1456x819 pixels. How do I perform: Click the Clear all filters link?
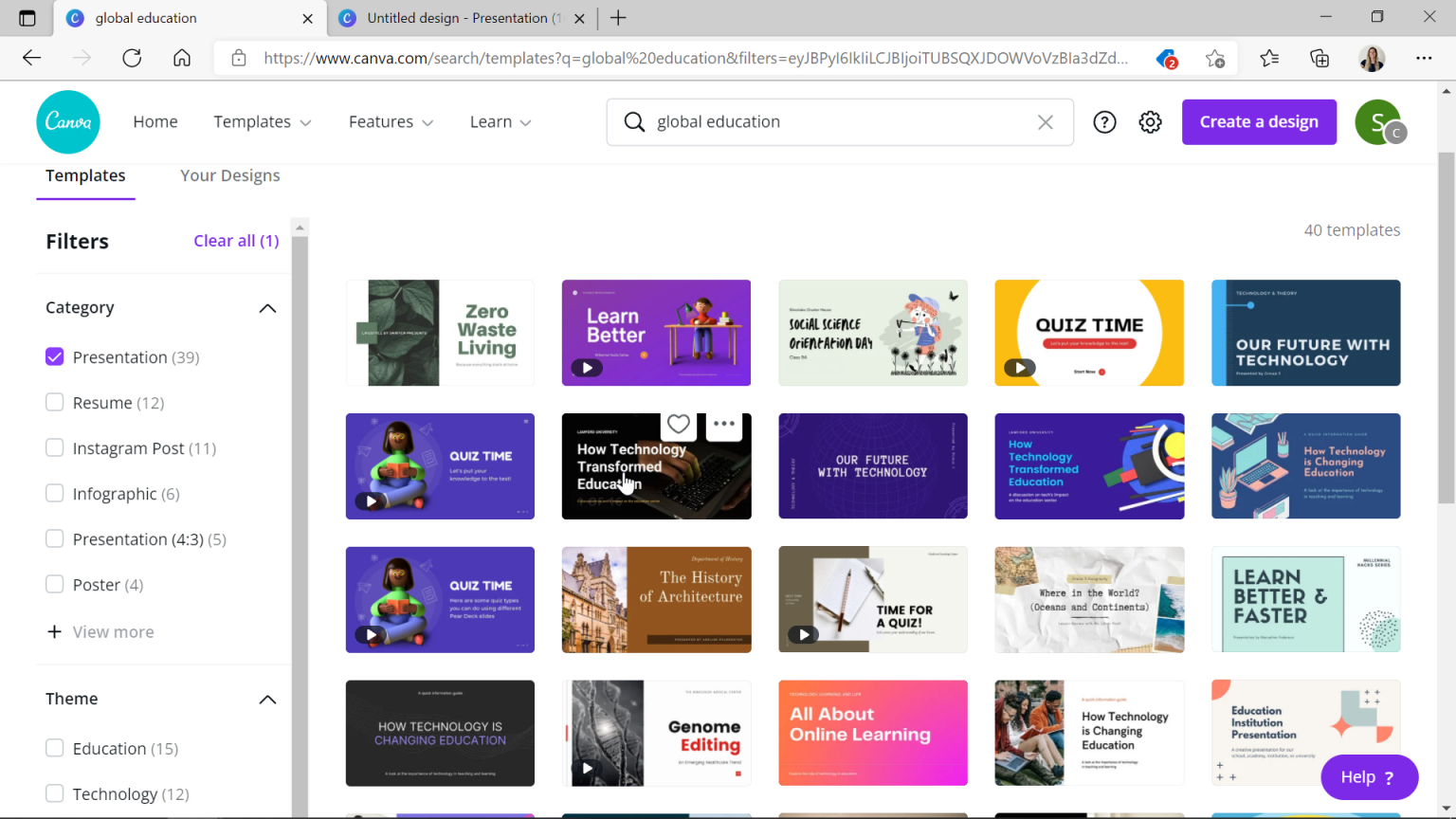tap(236, 241)
